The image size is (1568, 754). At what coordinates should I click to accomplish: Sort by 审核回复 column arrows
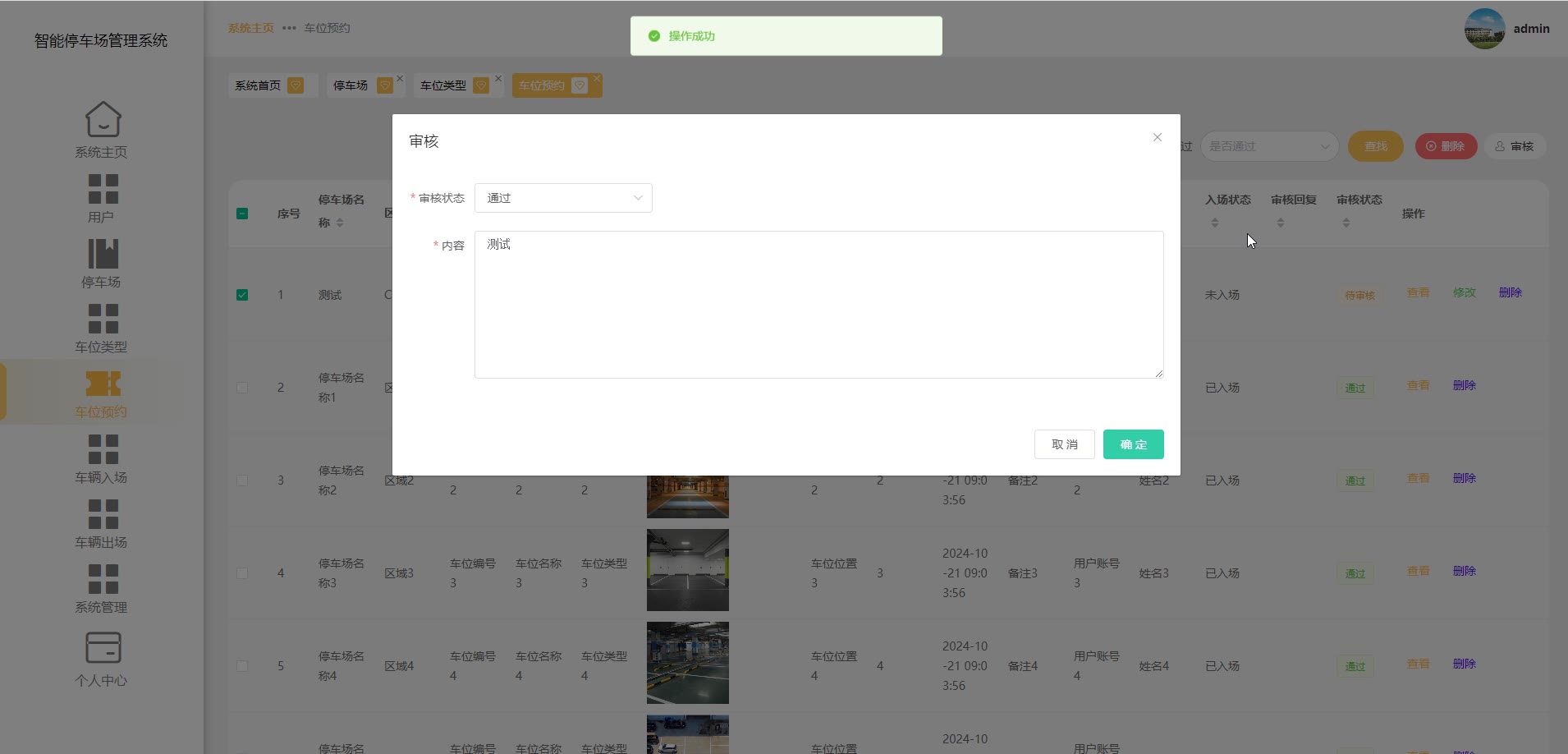1281,223
